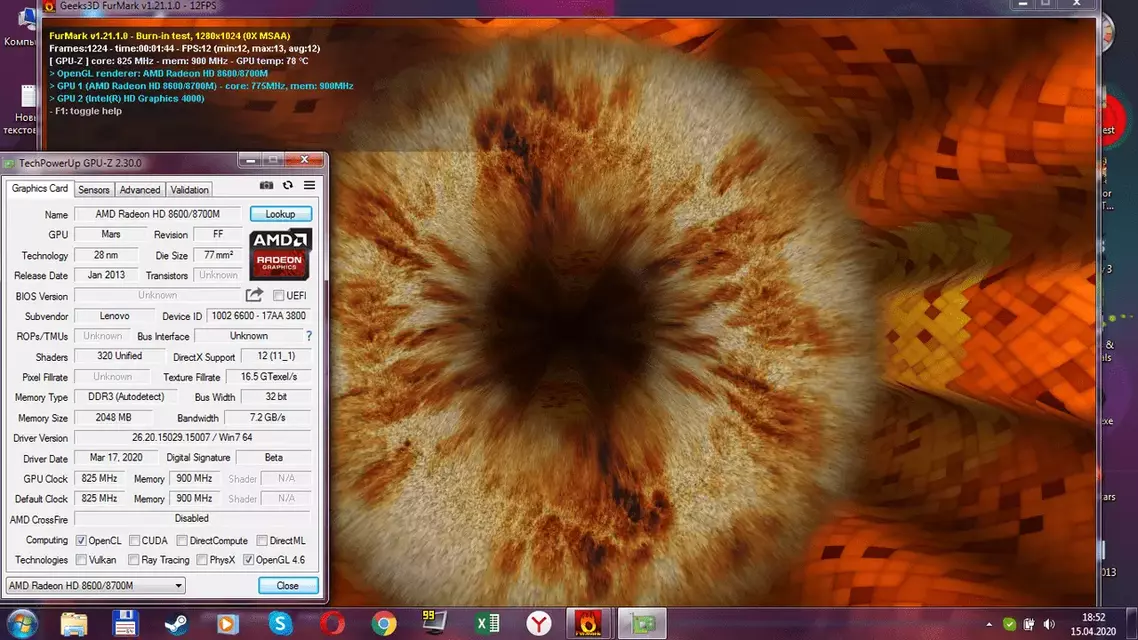Open File Explorer from the taskbar
The height and width of the screenshot is (640, 1138).
[73, 624]
